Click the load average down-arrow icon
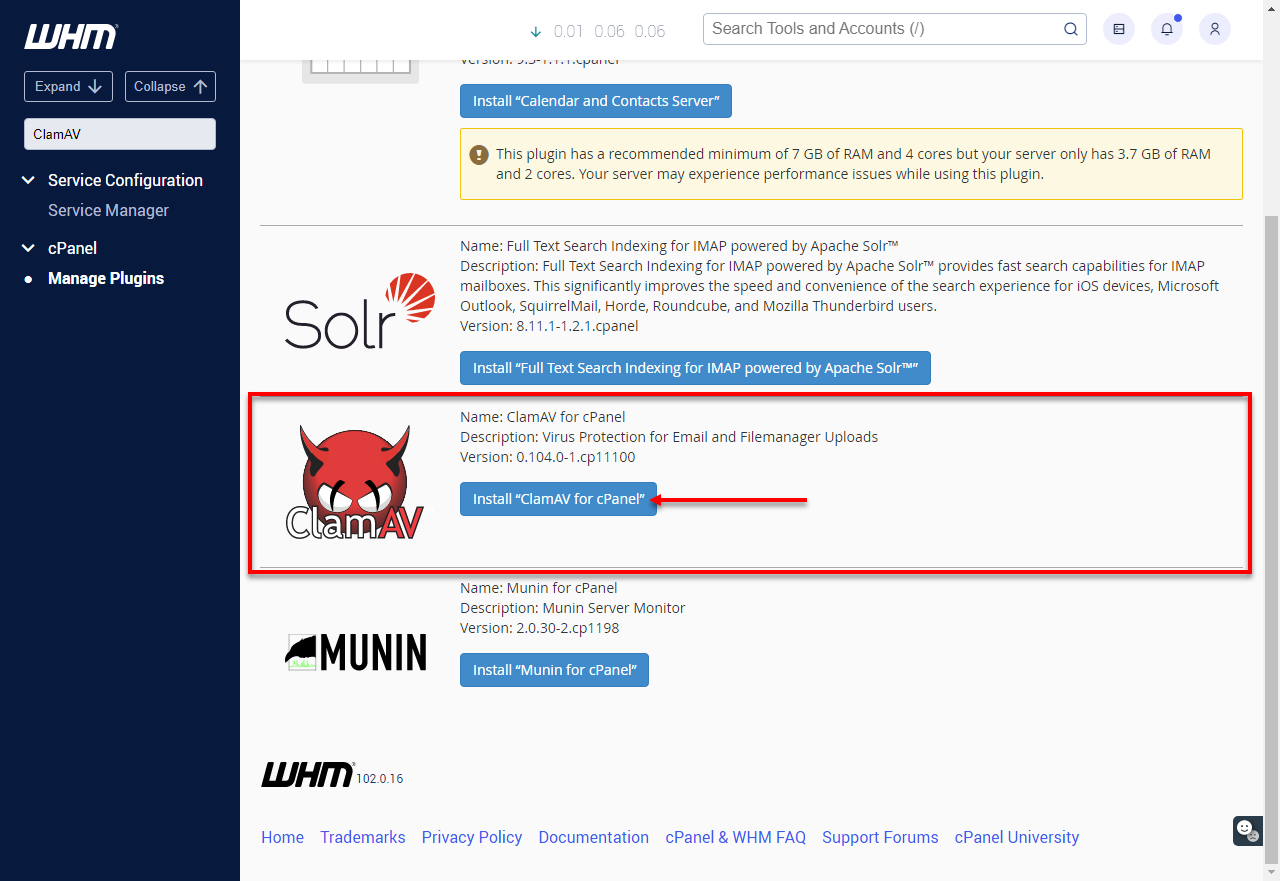Image resolution: width=1280 pixels, height=881 pixels. 535,32
